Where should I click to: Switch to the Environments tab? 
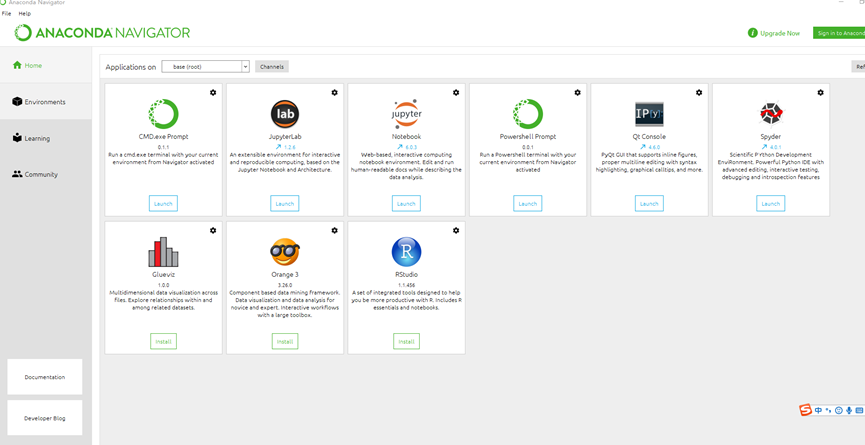tap(46, 101)
